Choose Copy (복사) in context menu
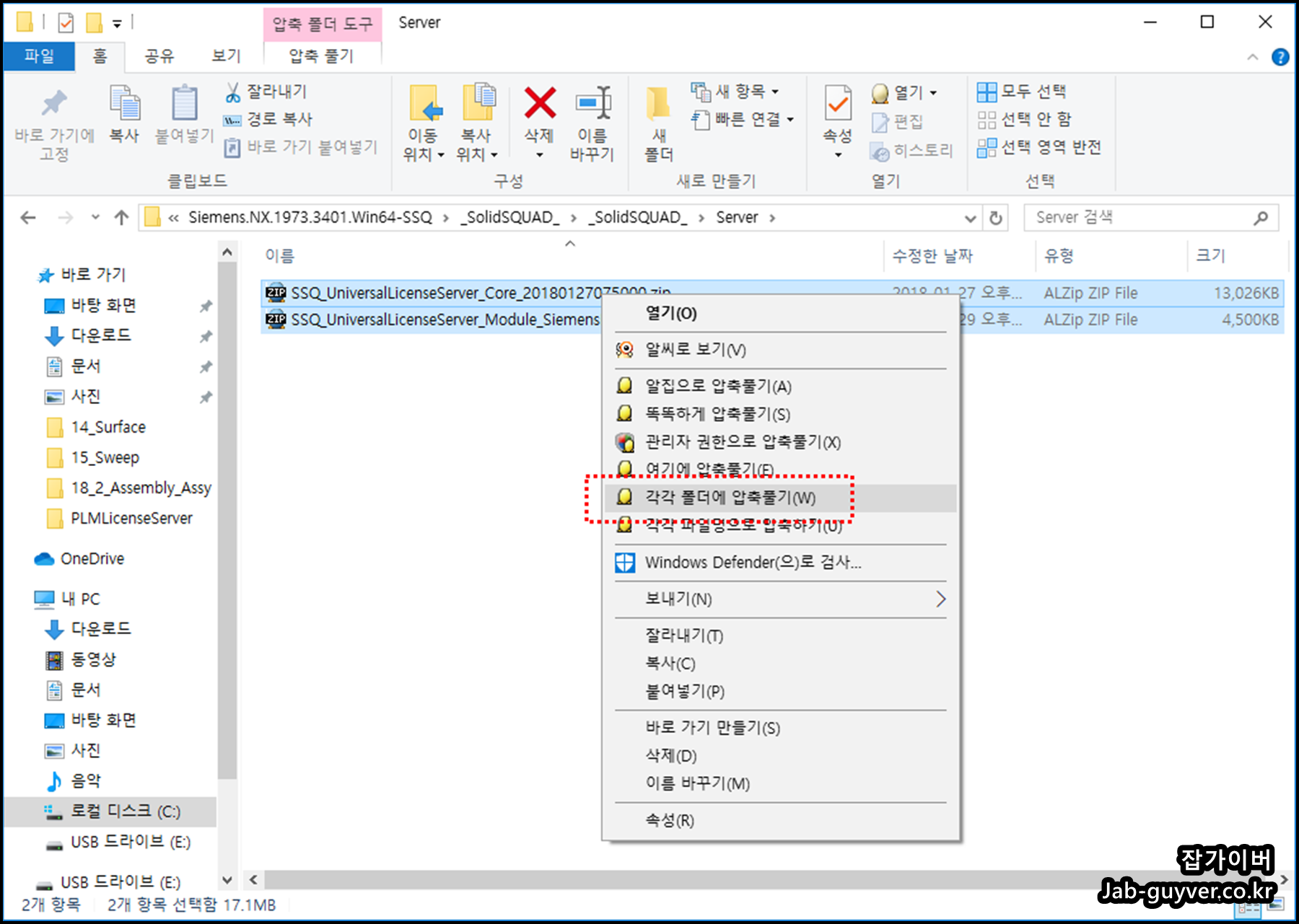Viewport: 1299px width, 924px height. [x=781, y=664]
